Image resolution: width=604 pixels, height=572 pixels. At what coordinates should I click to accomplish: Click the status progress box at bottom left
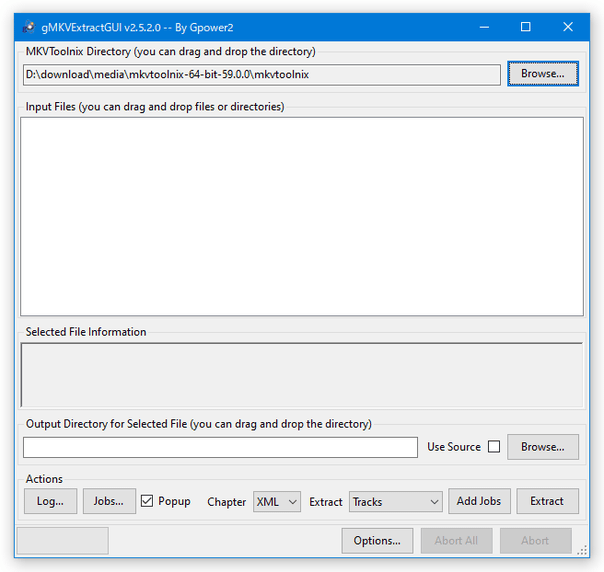click(63, 541)
